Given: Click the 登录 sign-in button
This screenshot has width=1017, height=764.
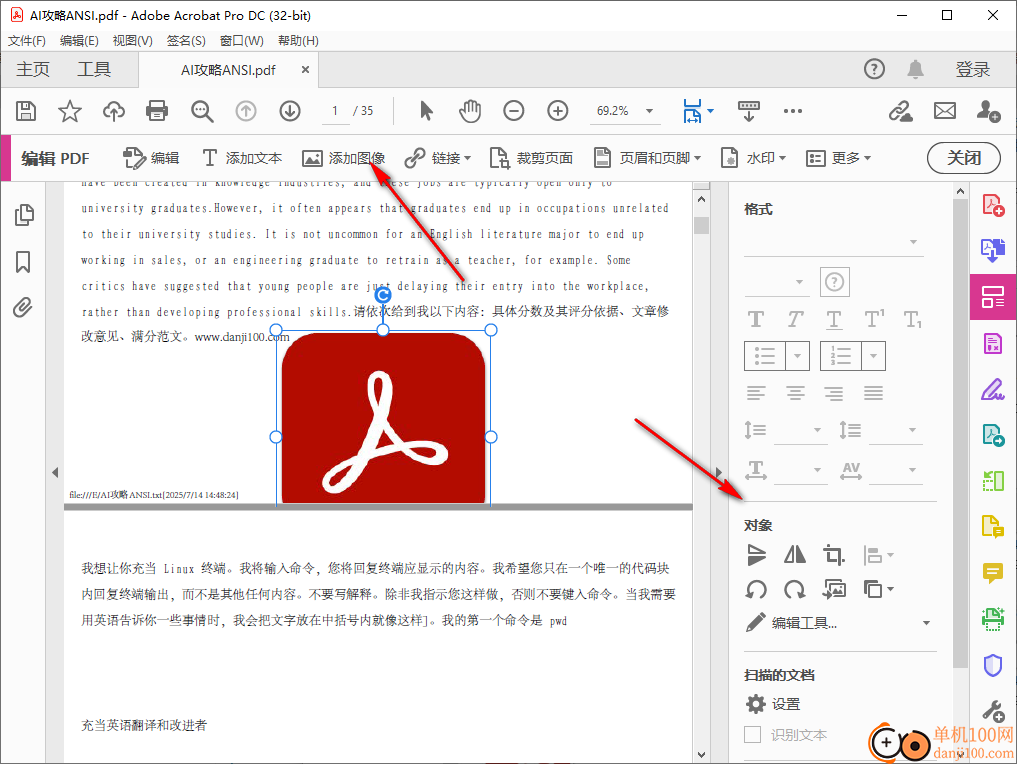Looking at the screenshot, I should pyautogui.click(x=972, y=69).
